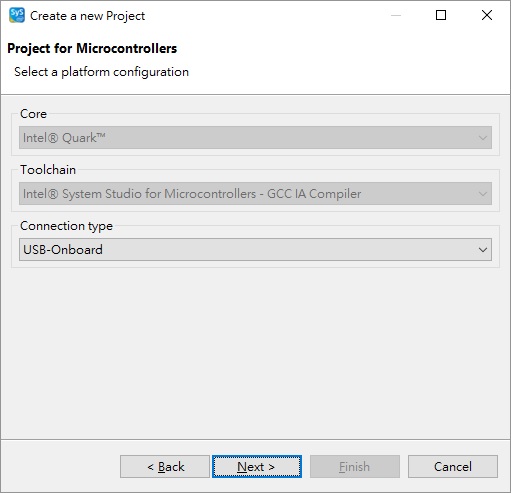Proceed by clicking Next
Screen dimensions: 511x493
coord(257,467)
